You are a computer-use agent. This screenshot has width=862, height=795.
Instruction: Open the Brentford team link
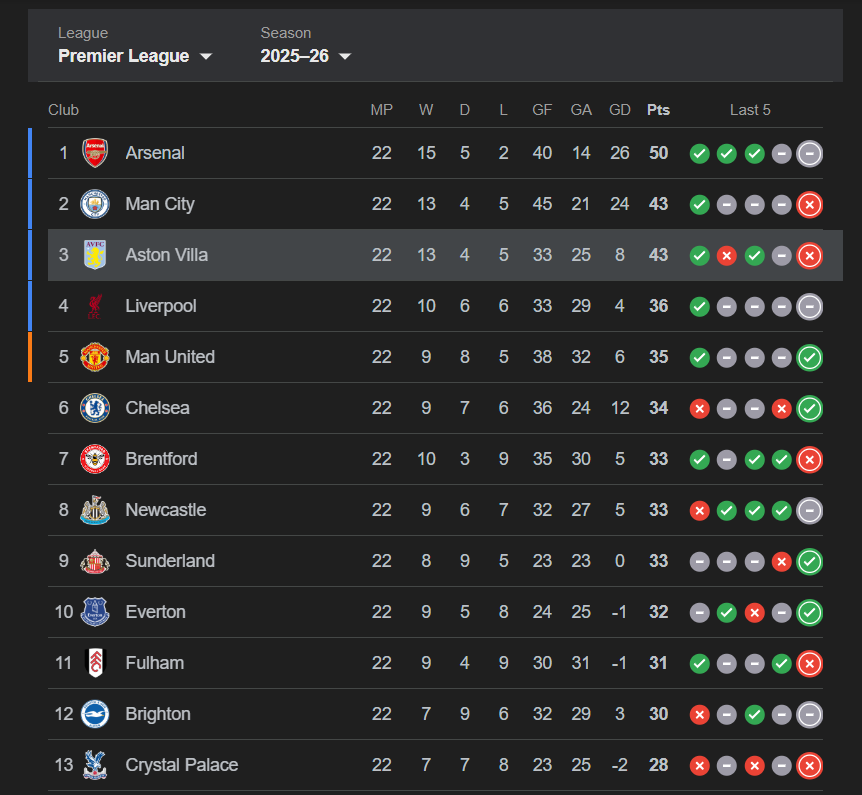point(161,459)
